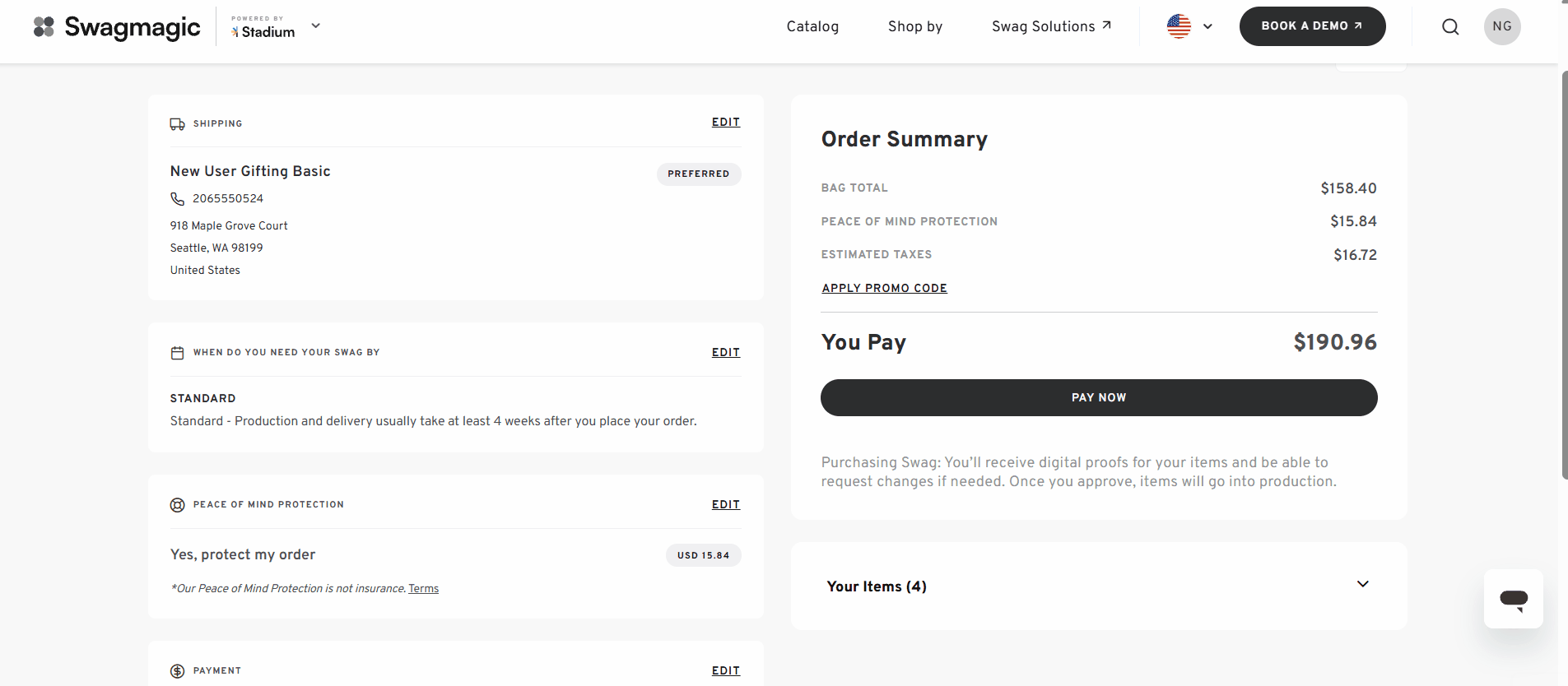Edit the swag delivery date section
Screen dimensions: 1568x686
pyautogui.click(x=726, y=353)
